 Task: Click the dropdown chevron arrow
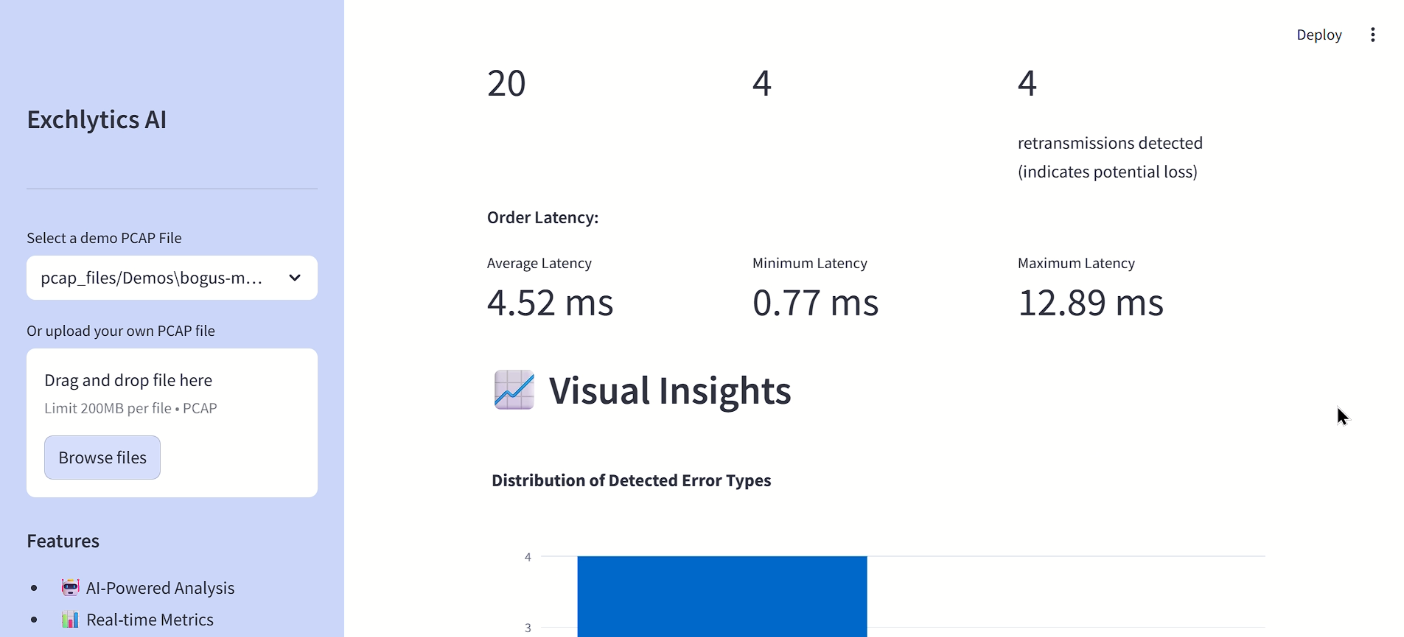pos(295,278)
